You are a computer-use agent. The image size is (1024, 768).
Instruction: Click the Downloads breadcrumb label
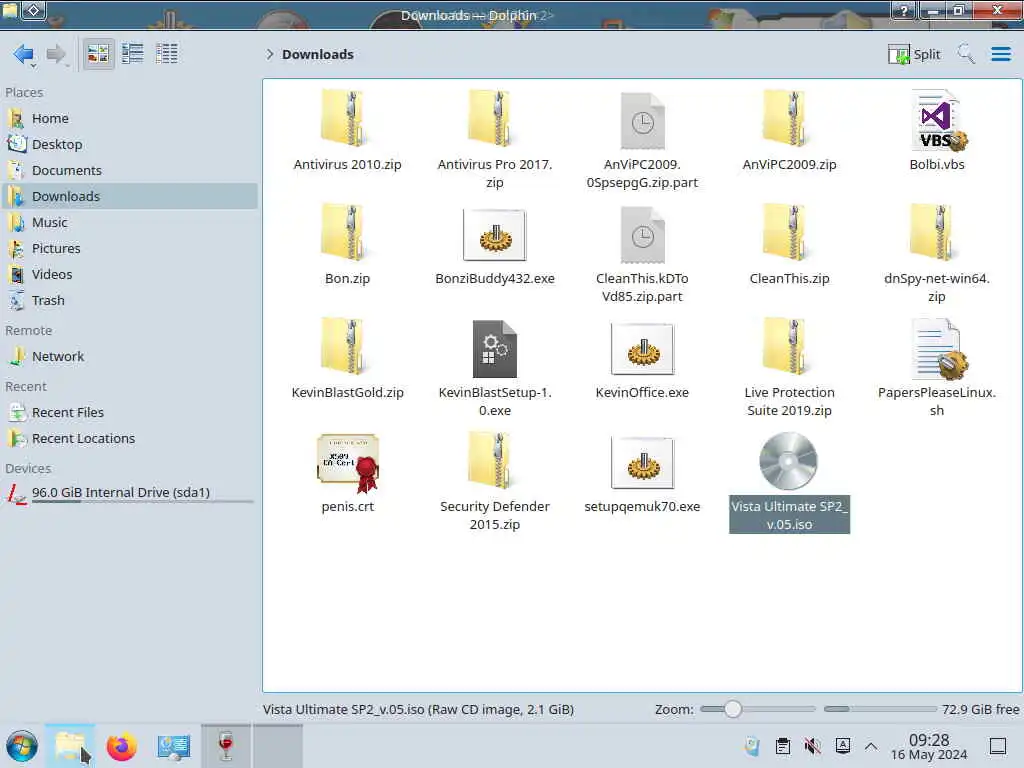point(318,54)
